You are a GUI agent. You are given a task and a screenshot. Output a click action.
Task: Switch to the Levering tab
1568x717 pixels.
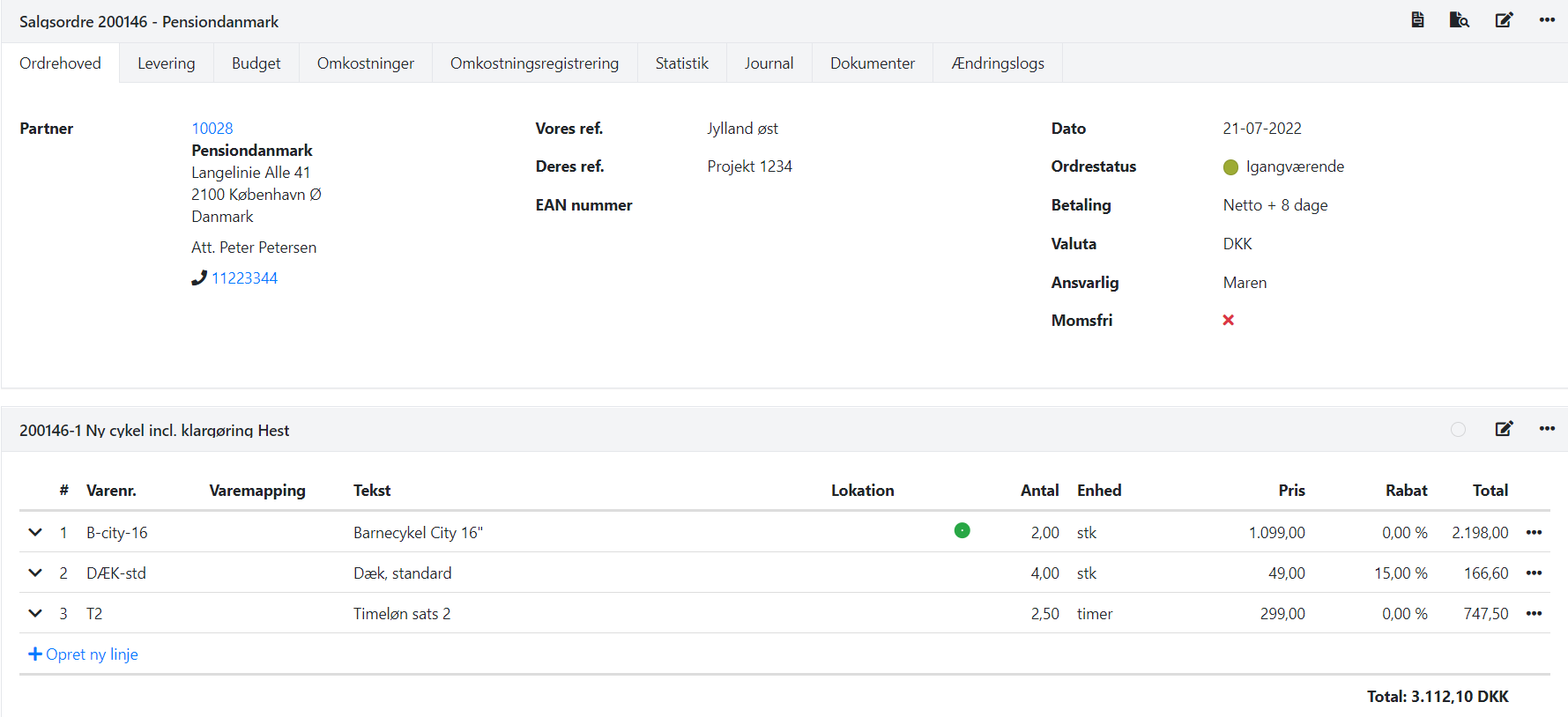tap(166, 63)
